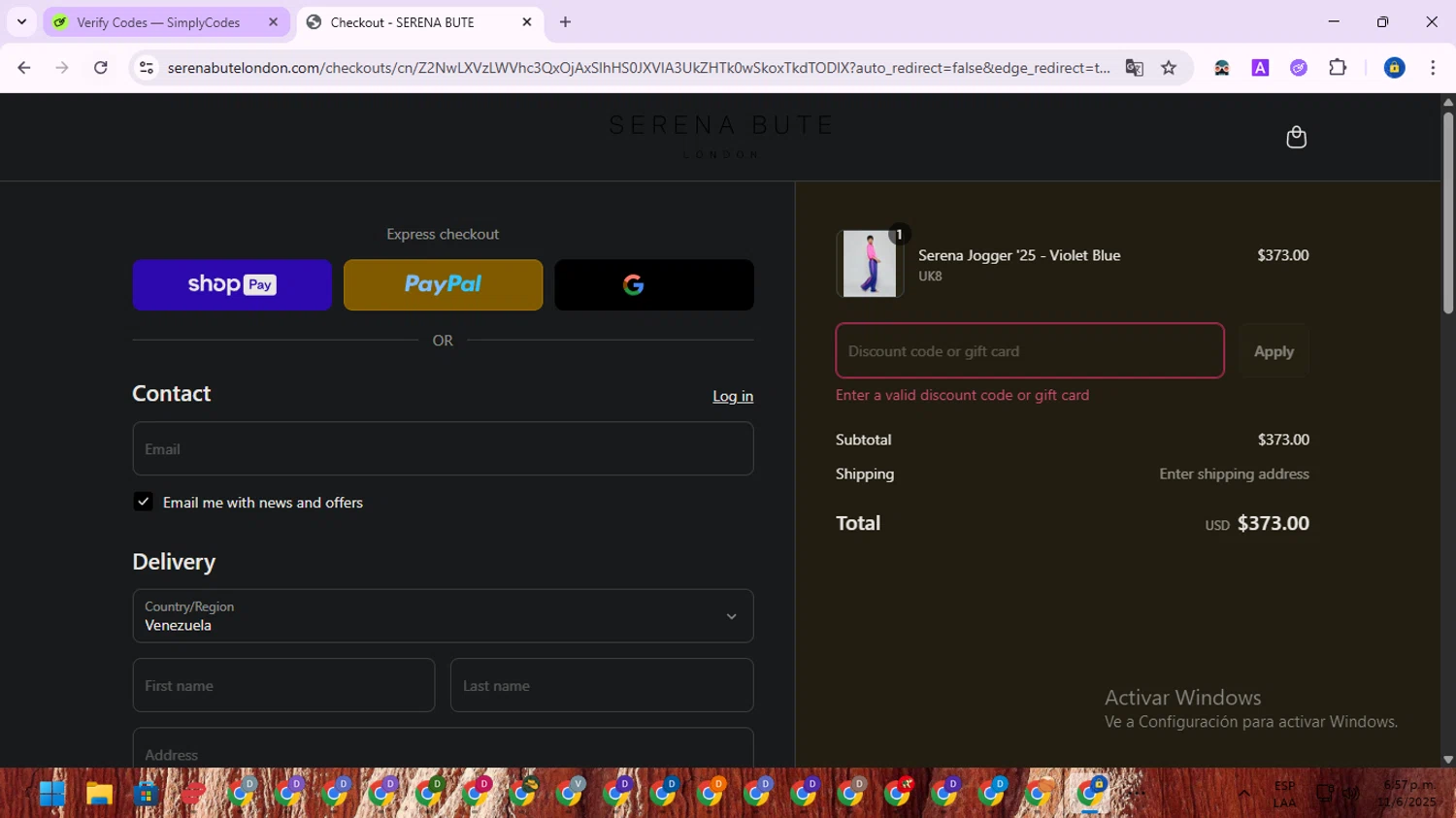Click the dark-haired avatar extension icon
The image size is (1456, 818).
click(x=1221, y=68)
